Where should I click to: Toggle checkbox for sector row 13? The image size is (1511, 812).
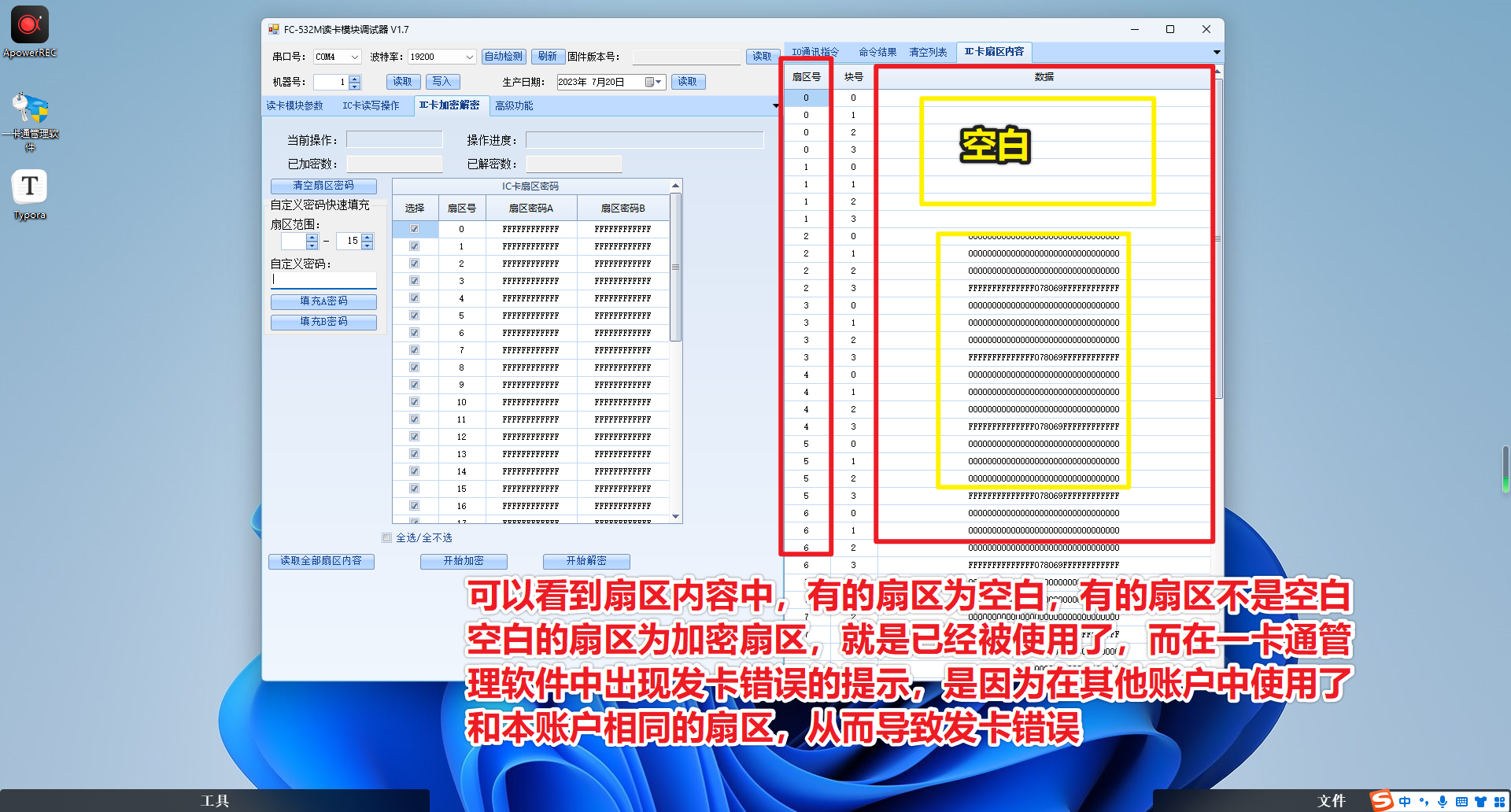414,454
